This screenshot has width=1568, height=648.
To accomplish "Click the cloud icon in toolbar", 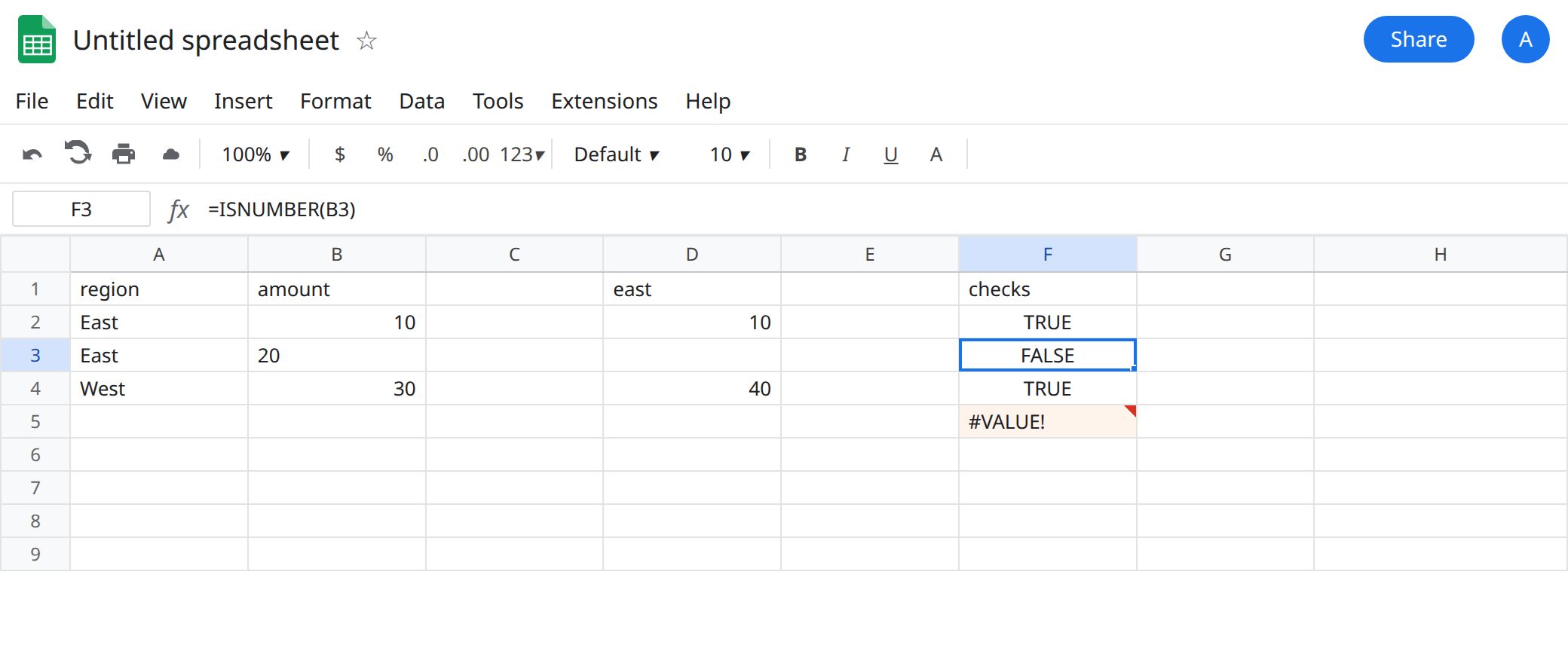I will [x=171, y=154].
